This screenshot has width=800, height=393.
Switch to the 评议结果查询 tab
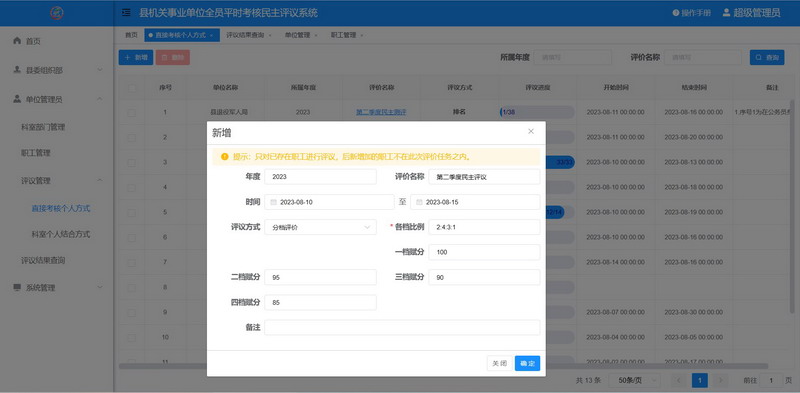pos(248,35)
